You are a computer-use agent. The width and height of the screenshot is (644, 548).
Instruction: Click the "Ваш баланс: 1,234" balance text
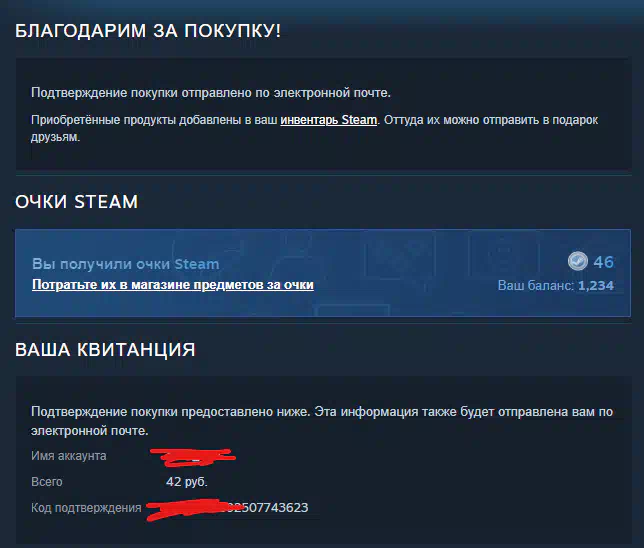(x=556, y=286)
